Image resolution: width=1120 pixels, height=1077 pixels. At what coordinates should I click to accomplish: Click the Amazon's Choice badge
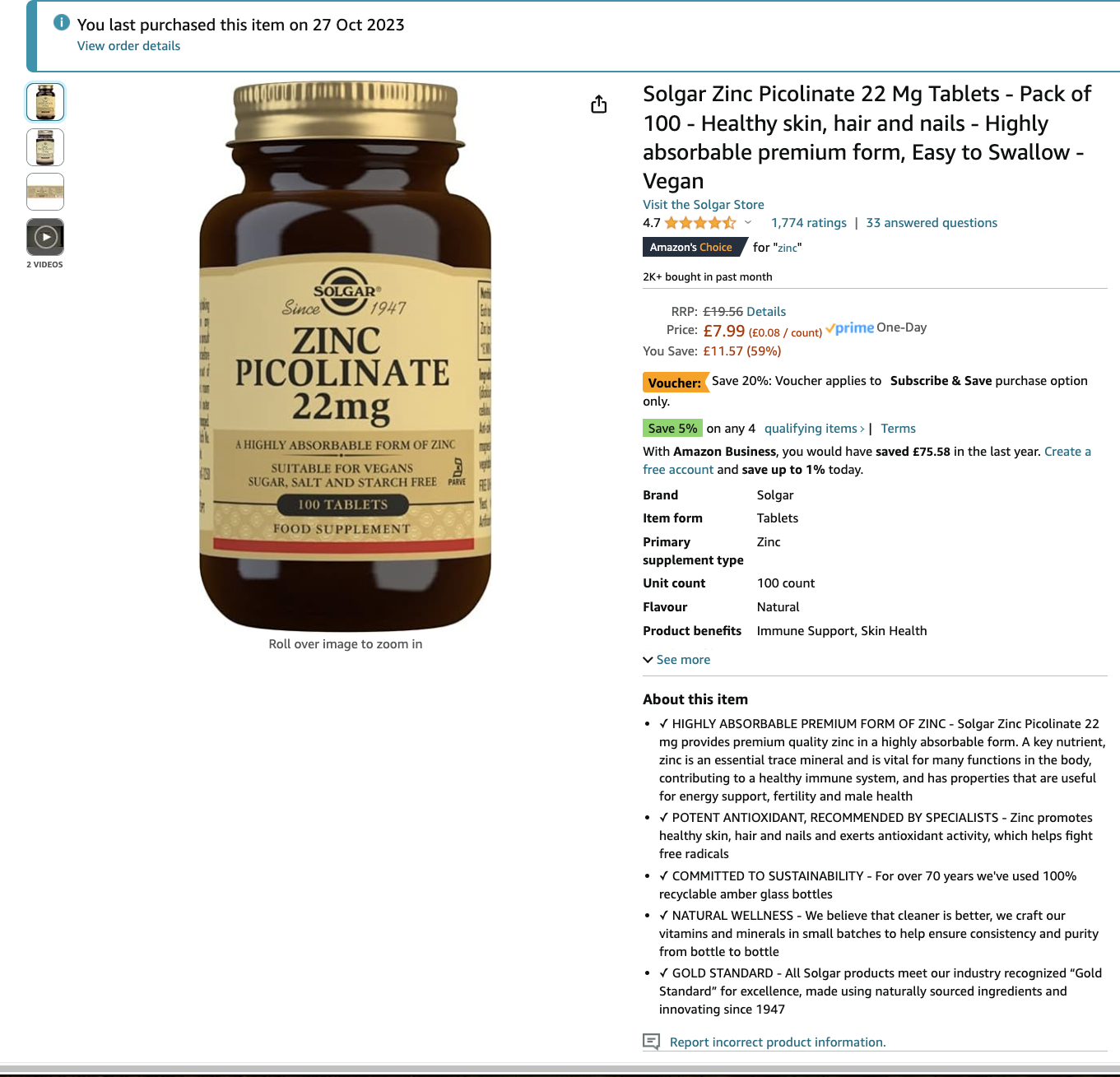tap(695, 247)
